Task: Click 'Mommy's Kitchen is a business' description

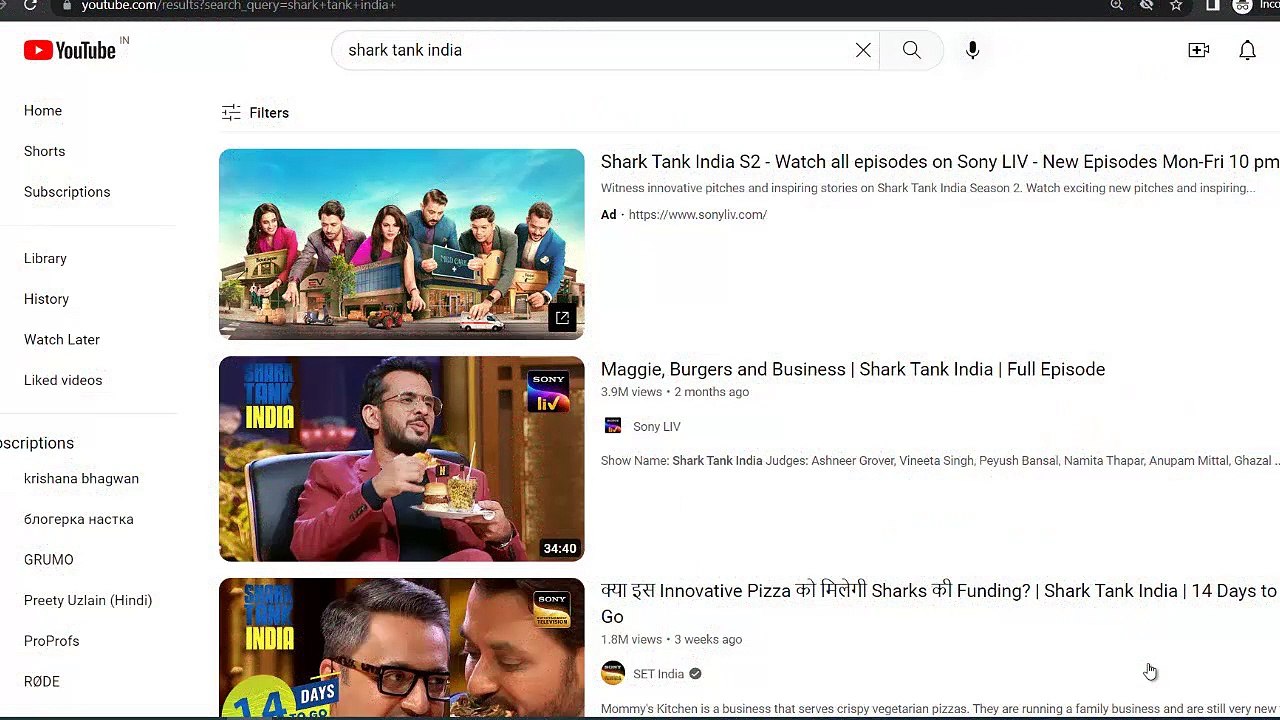Action: [940, 709]
